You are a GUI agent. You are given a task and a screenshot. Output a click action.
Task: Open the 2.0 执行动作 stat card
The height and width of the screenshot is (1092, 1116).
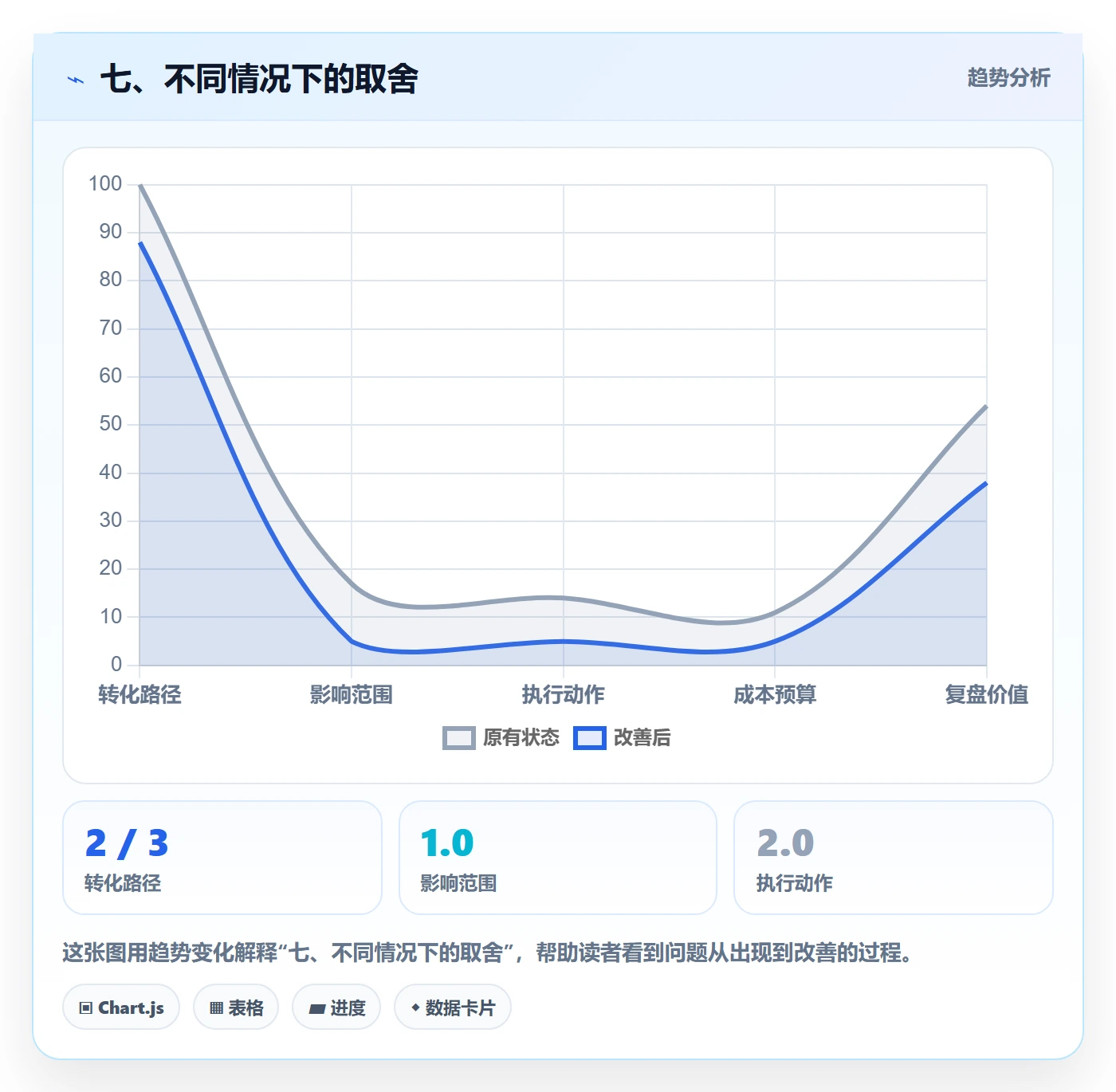pos(894,858)
